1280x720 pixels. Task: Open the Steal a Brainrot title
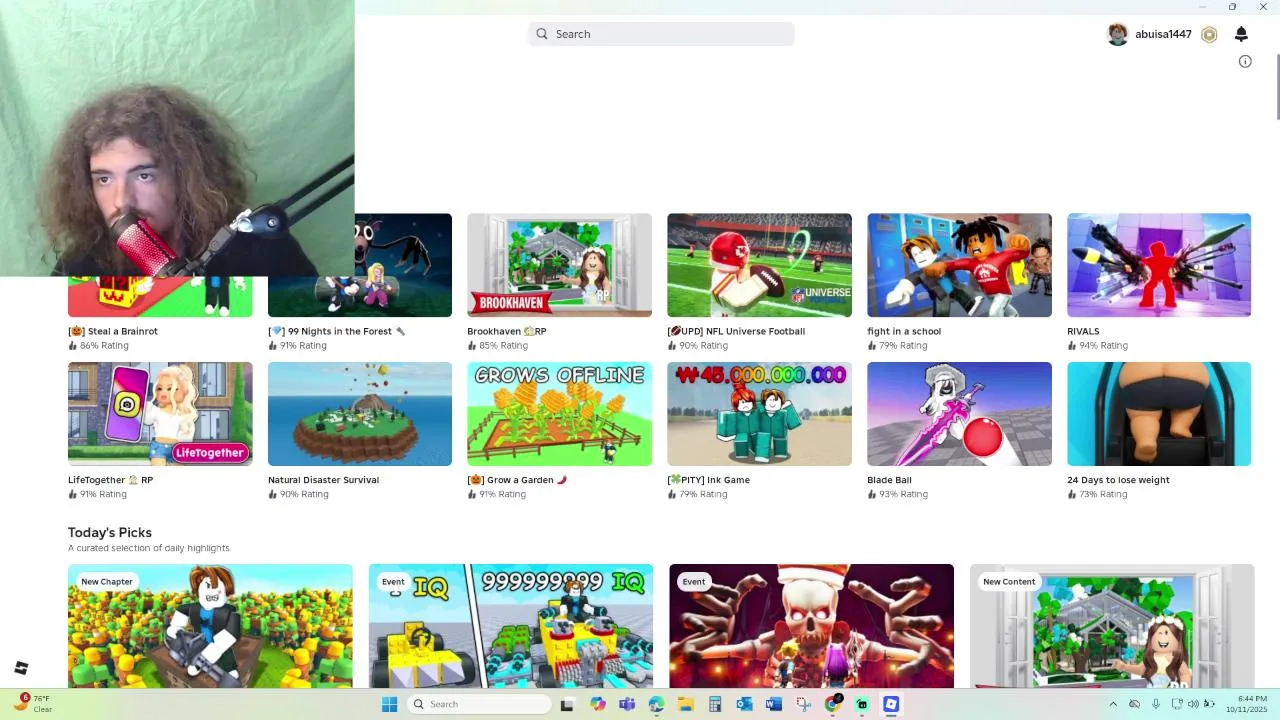coord(113,331)
